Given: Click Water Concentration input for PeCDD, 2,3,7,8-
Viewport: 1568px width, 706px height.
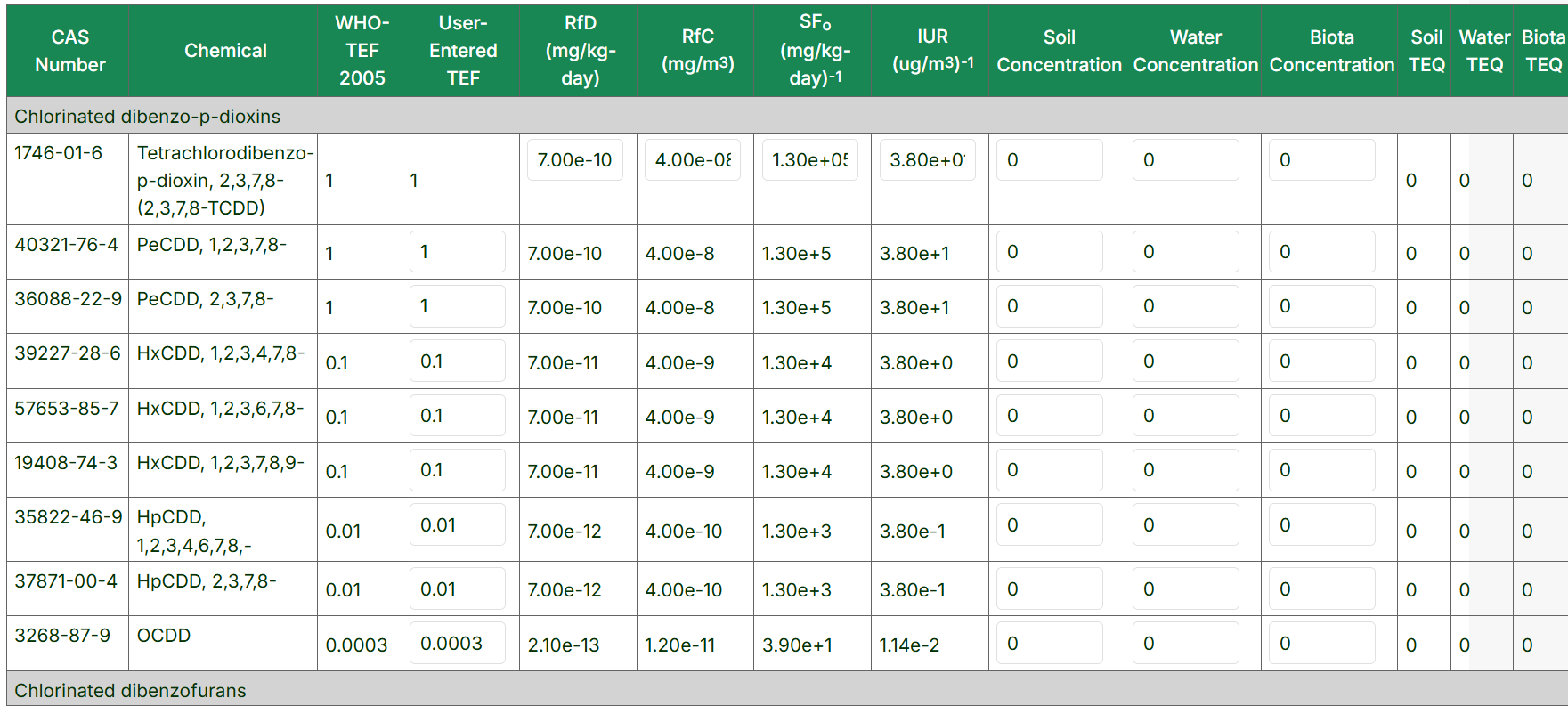Looking at the screenshot, I should point(1185,306).
